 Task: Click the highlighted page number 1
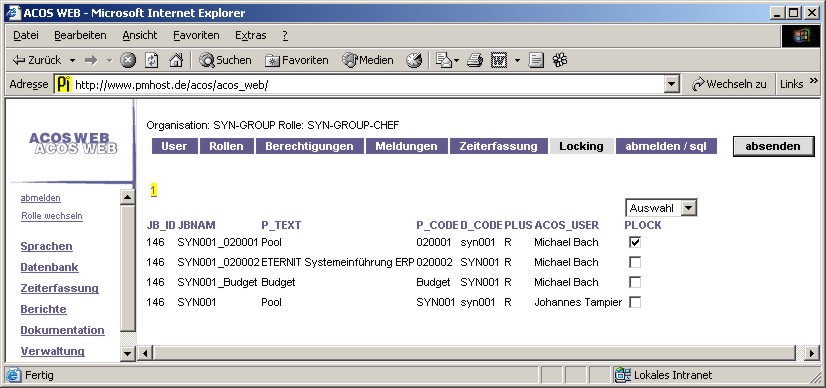pyautogui.click(x=153, y=190)
